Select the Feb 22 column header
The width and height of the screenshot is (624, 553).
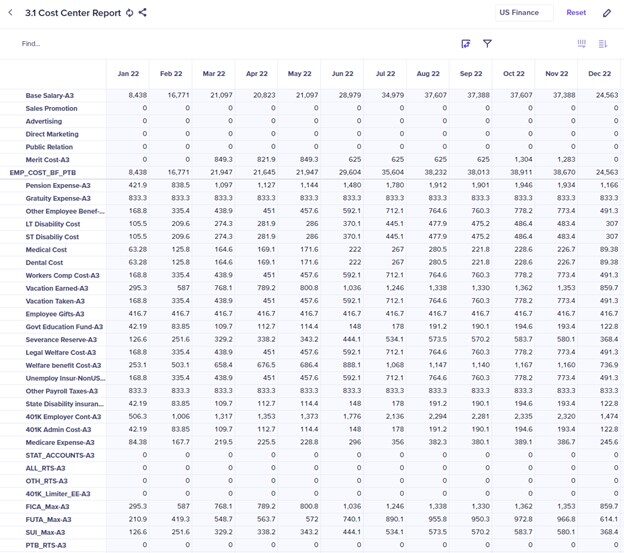pos(171,74)
